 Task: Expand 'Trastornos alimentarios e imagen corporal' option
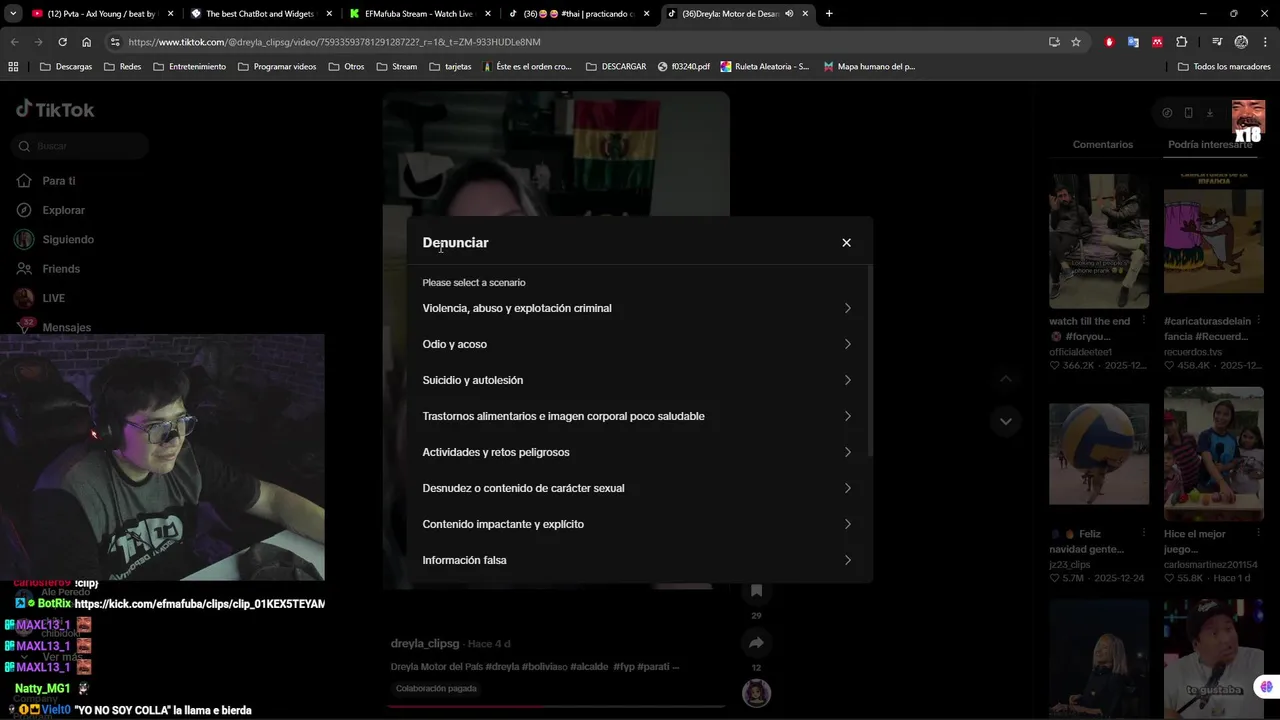638,416
